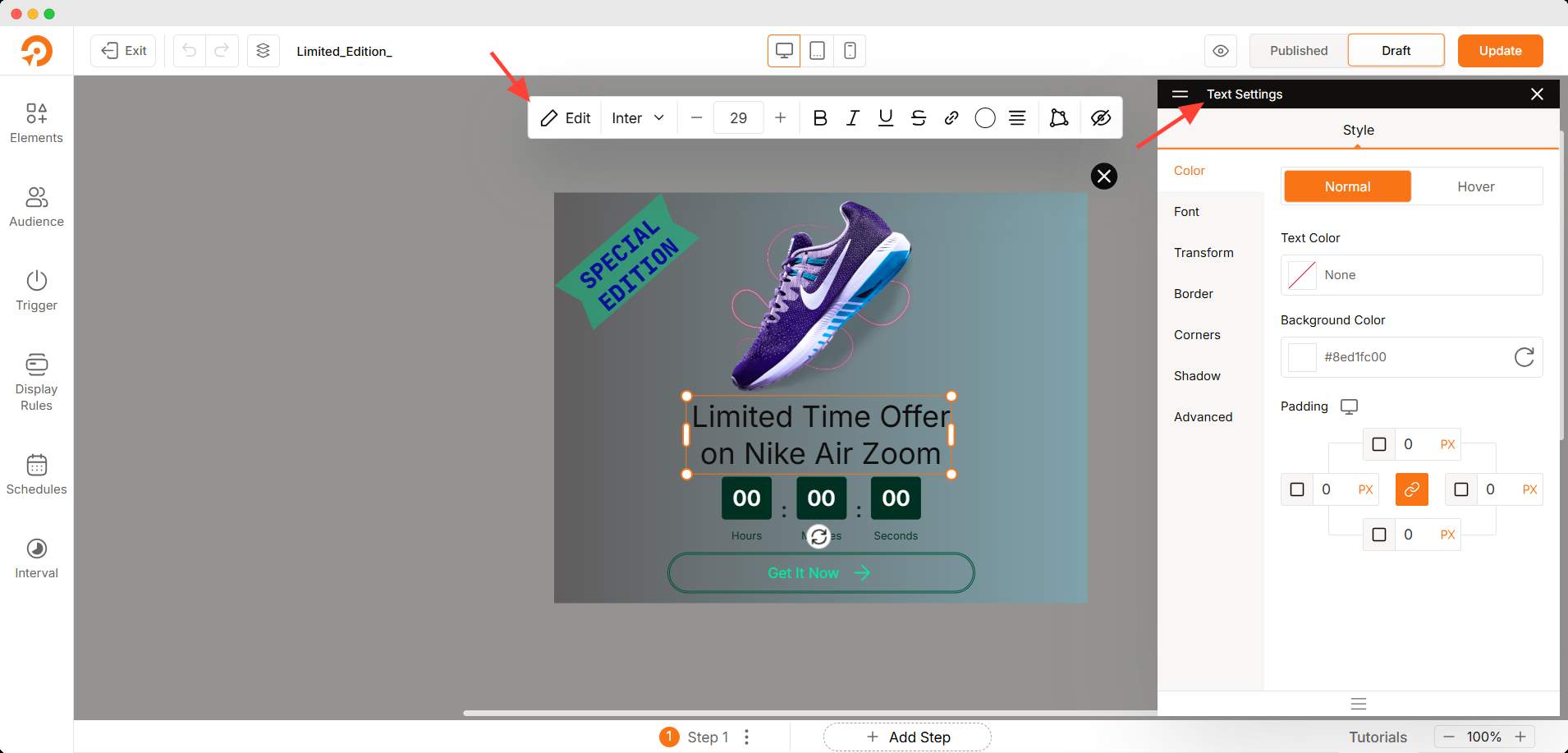Screen dimensions: 1568x753
Task: Toggle bold formatting
Action: click(819, 118)
